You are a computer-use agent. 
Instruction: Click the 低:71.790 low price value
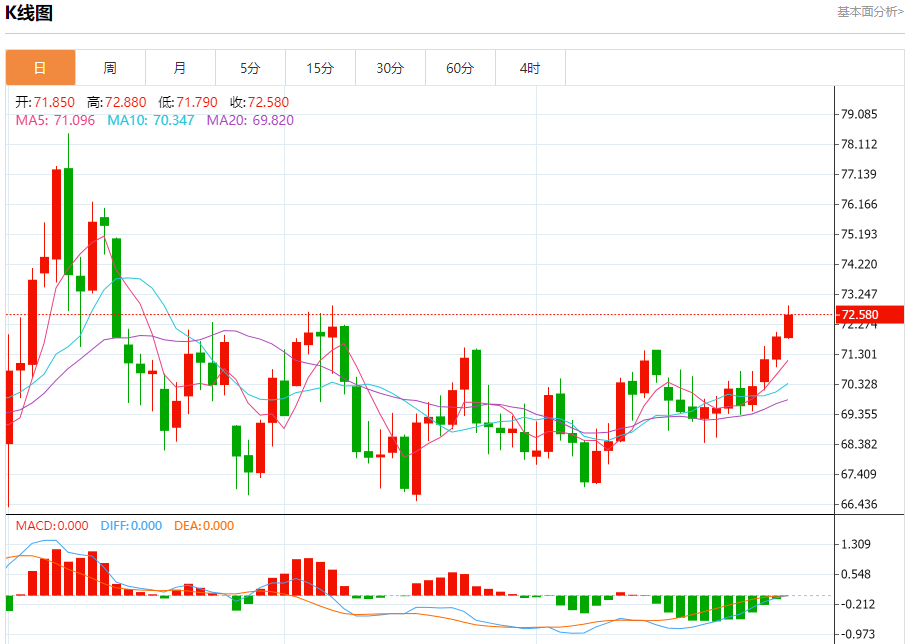click(x=188, y=103)
